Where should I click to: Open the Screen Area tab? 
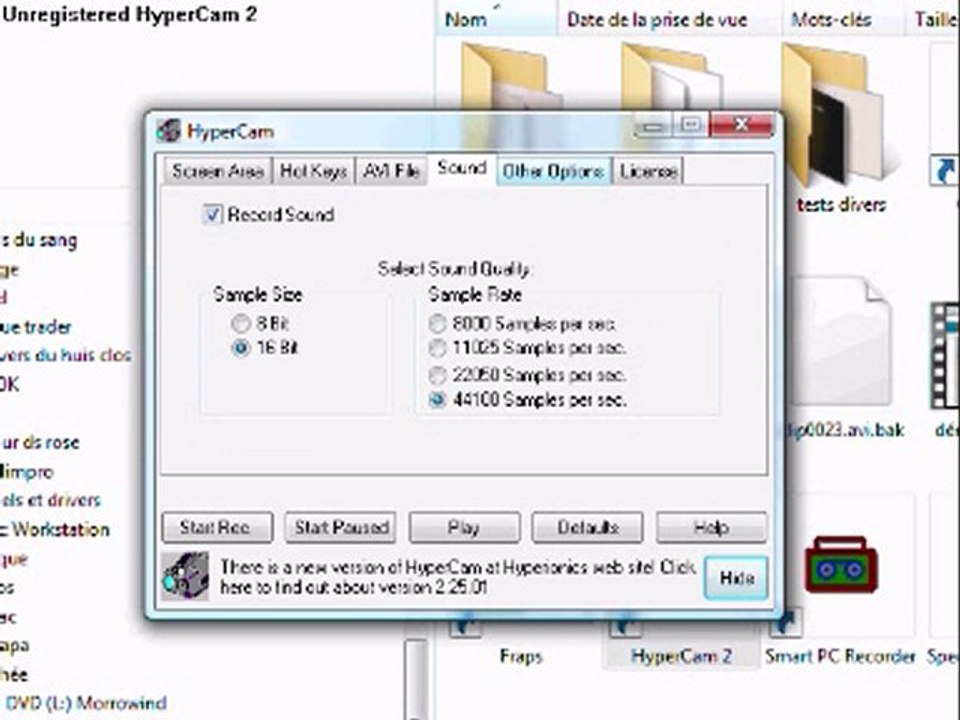(x=218, y=171)
